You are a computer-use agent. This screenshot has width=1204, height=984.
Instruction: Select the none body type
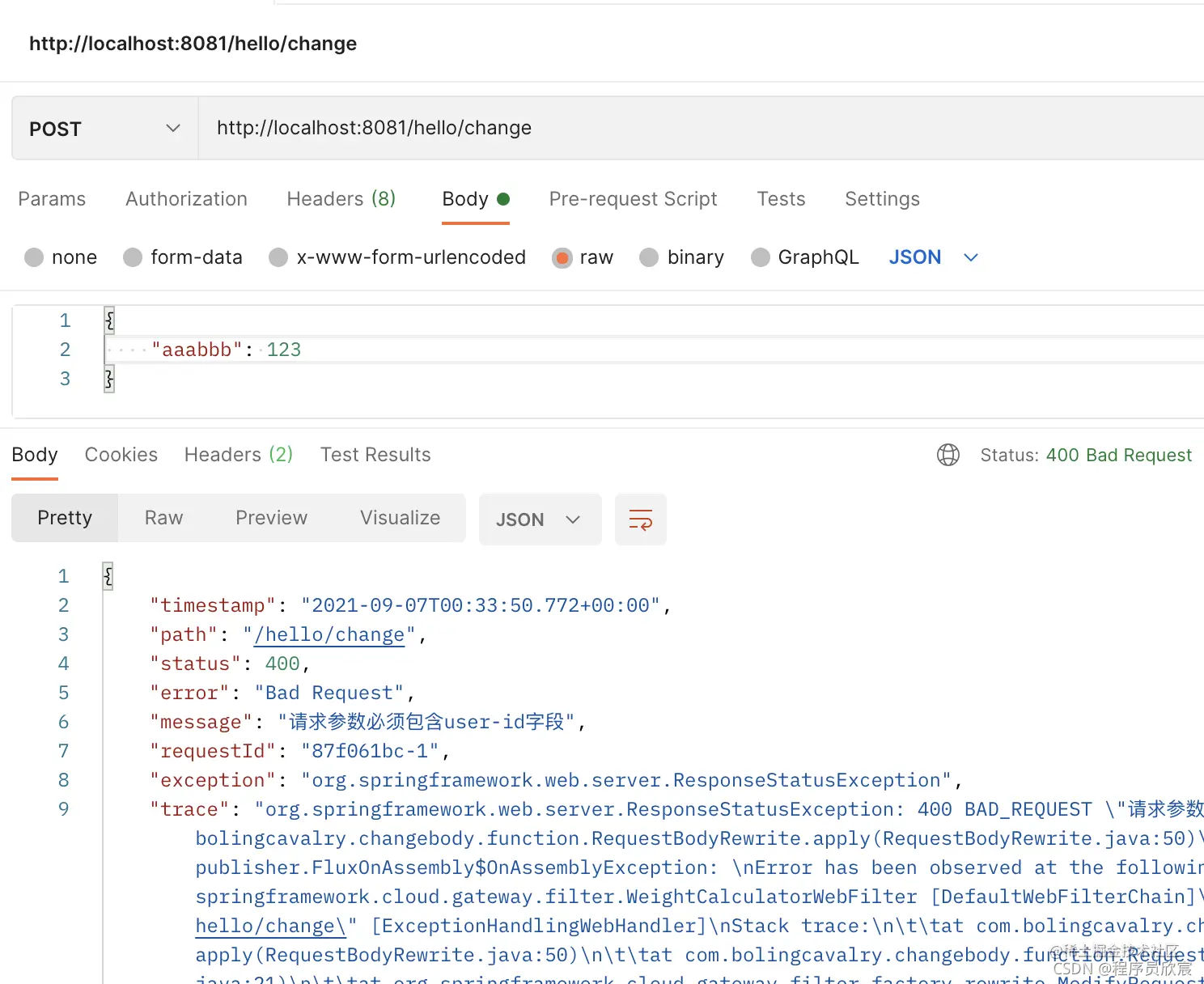(x=61, y=257)
